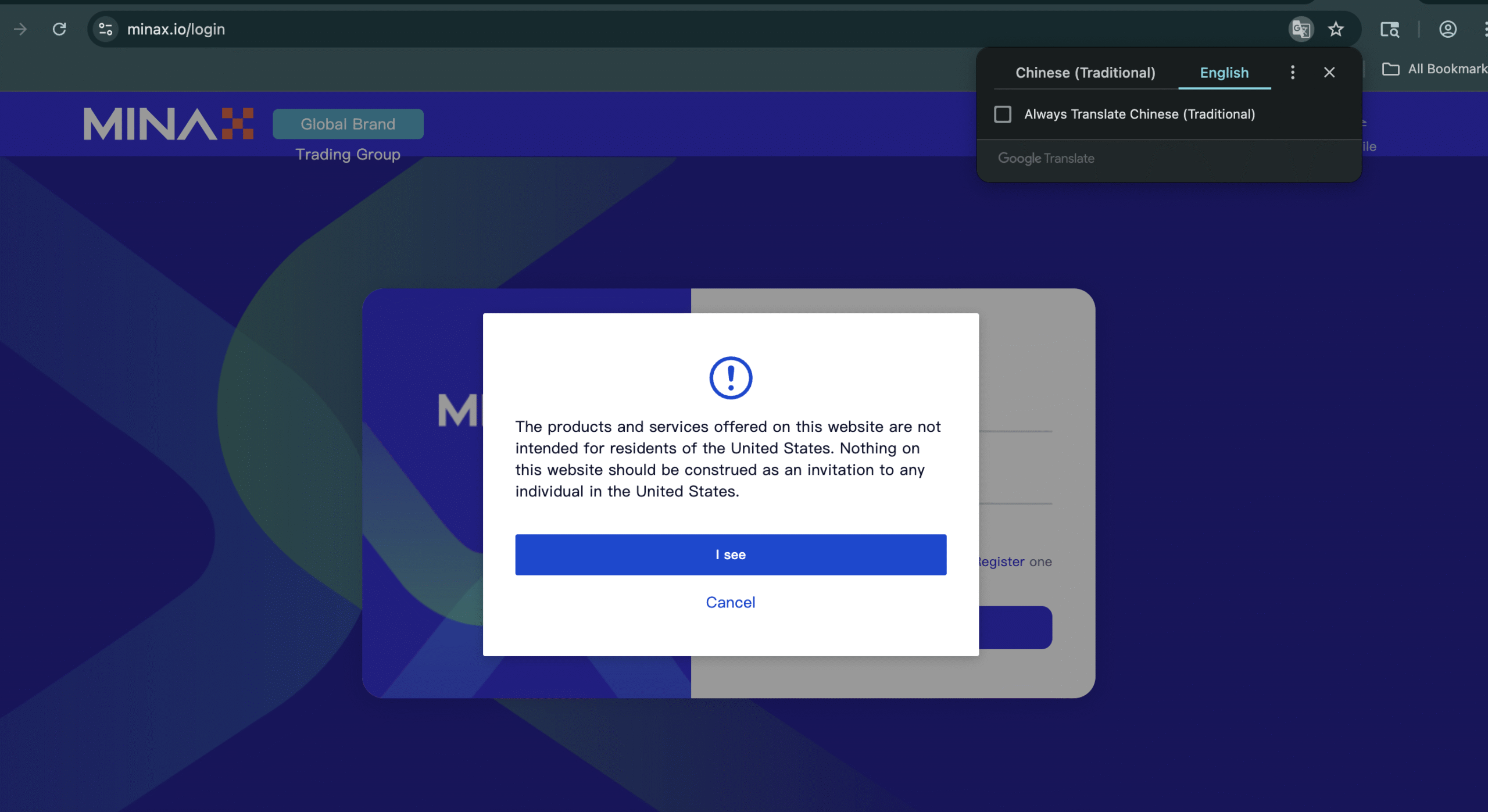Image resolution: width=1488 pixels, height=812 pixels.
Task: Open the user profile icon
Action: click(1447, 29)
